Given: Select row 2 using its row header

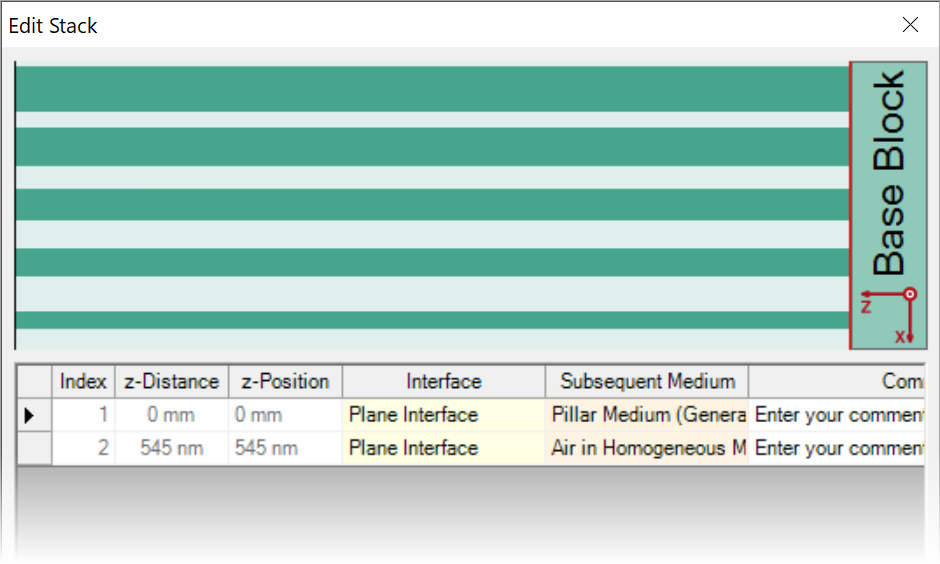Looking at the screenshot, I should tap(34, 448).
